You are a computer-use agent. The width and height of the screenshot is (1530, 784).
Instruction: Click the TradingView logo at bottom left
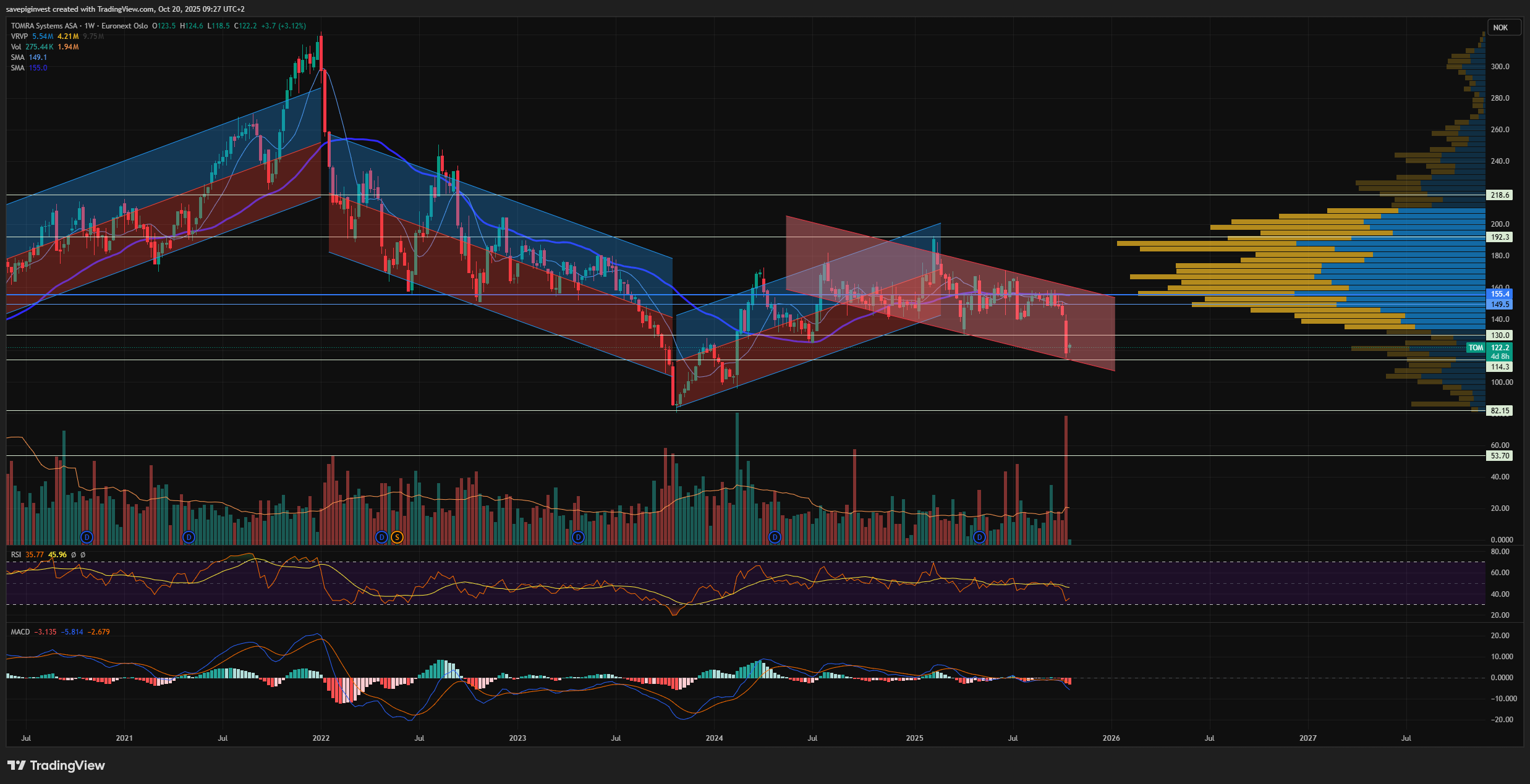[x=56, y=765]
